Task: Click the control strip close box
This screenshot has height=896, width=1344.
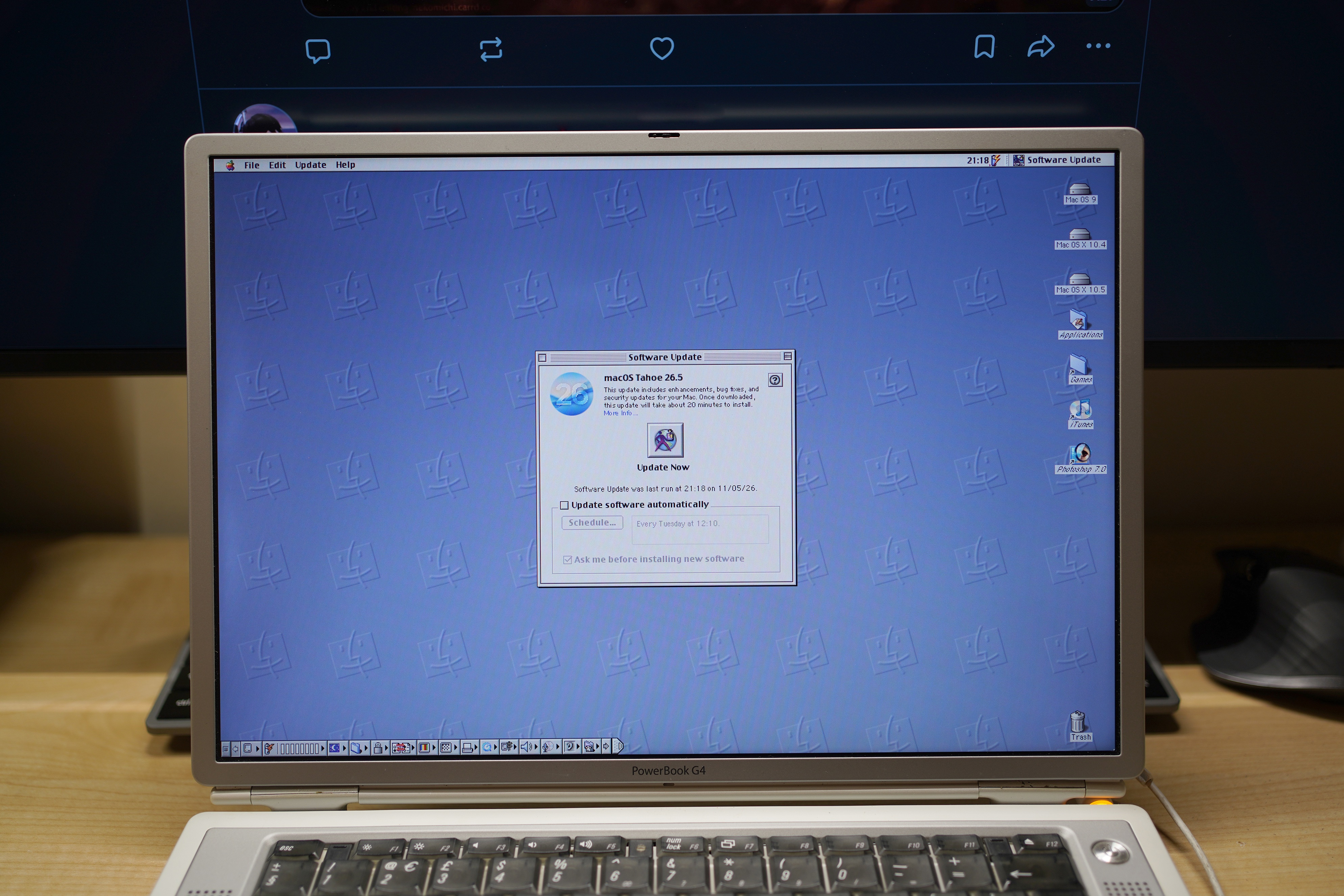Action: point(226,749)
